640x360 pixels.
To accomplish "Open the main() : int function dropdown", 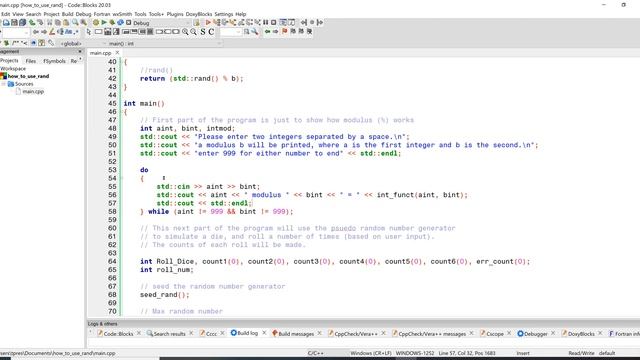I will tap(165, 43).
